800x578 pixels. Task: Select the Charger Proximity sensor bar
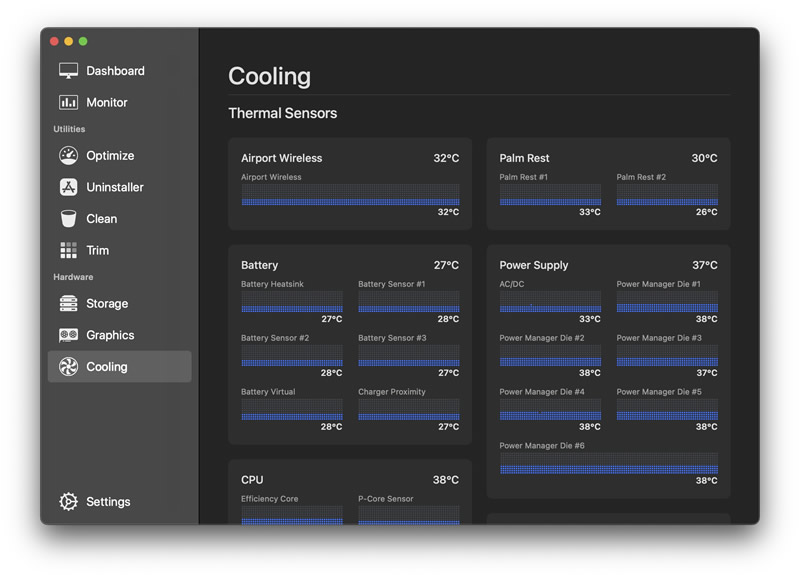tap(409, 410)
